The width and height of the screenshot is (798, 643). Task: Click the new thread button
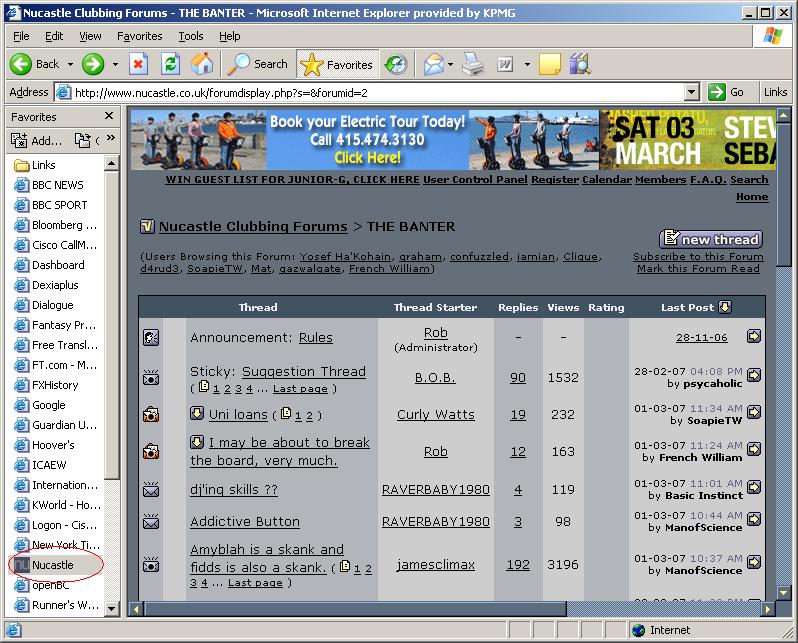[x=711, y=239]
